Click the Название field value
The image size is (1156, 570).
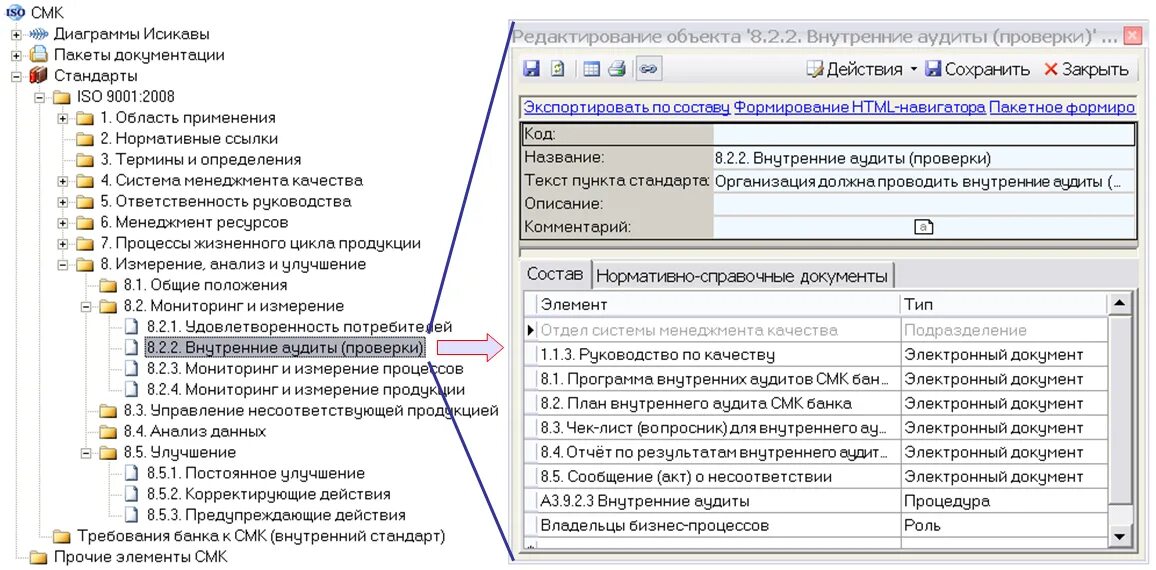[x=923, y=158]
